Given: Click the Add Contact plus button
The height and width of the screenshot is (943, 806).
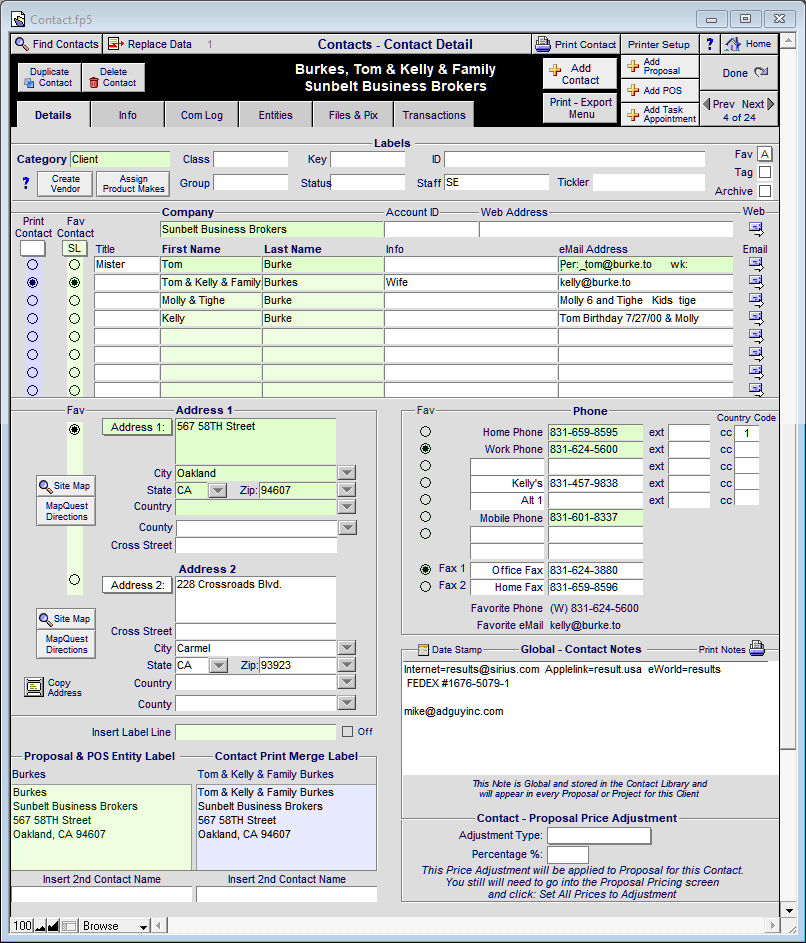Looking at the screenshot, I should 580,73.
